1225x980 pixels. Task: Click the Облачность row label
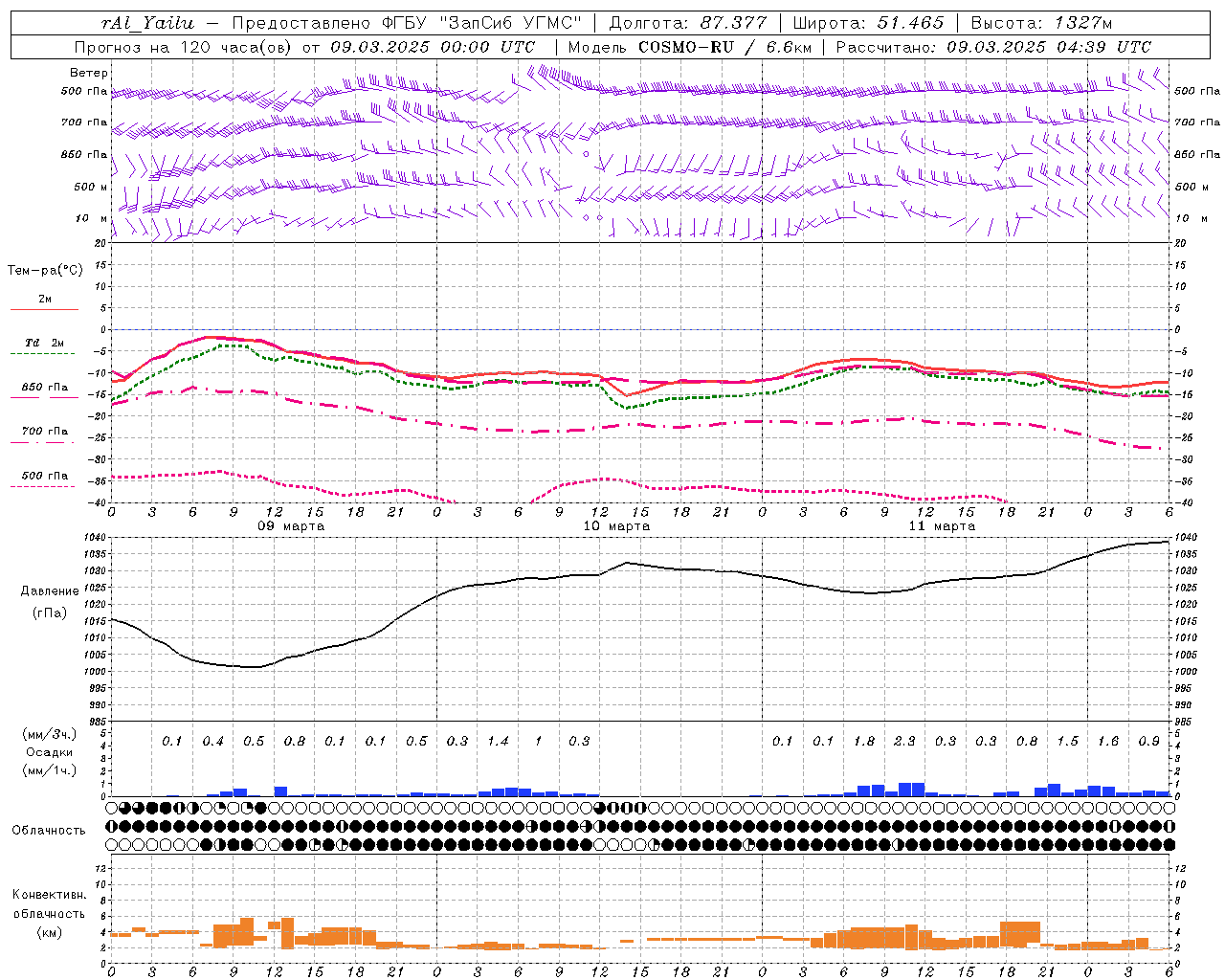point(49,831)
